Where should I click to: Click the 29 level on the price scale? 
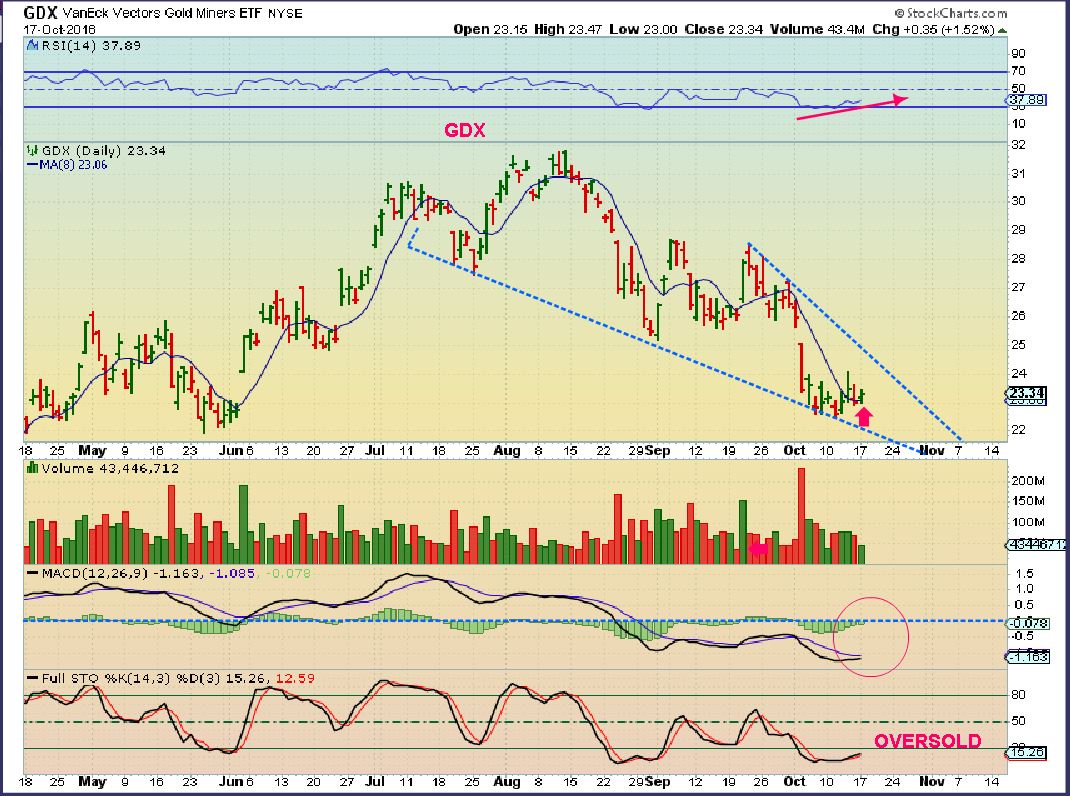click(x=1018, y=230)
